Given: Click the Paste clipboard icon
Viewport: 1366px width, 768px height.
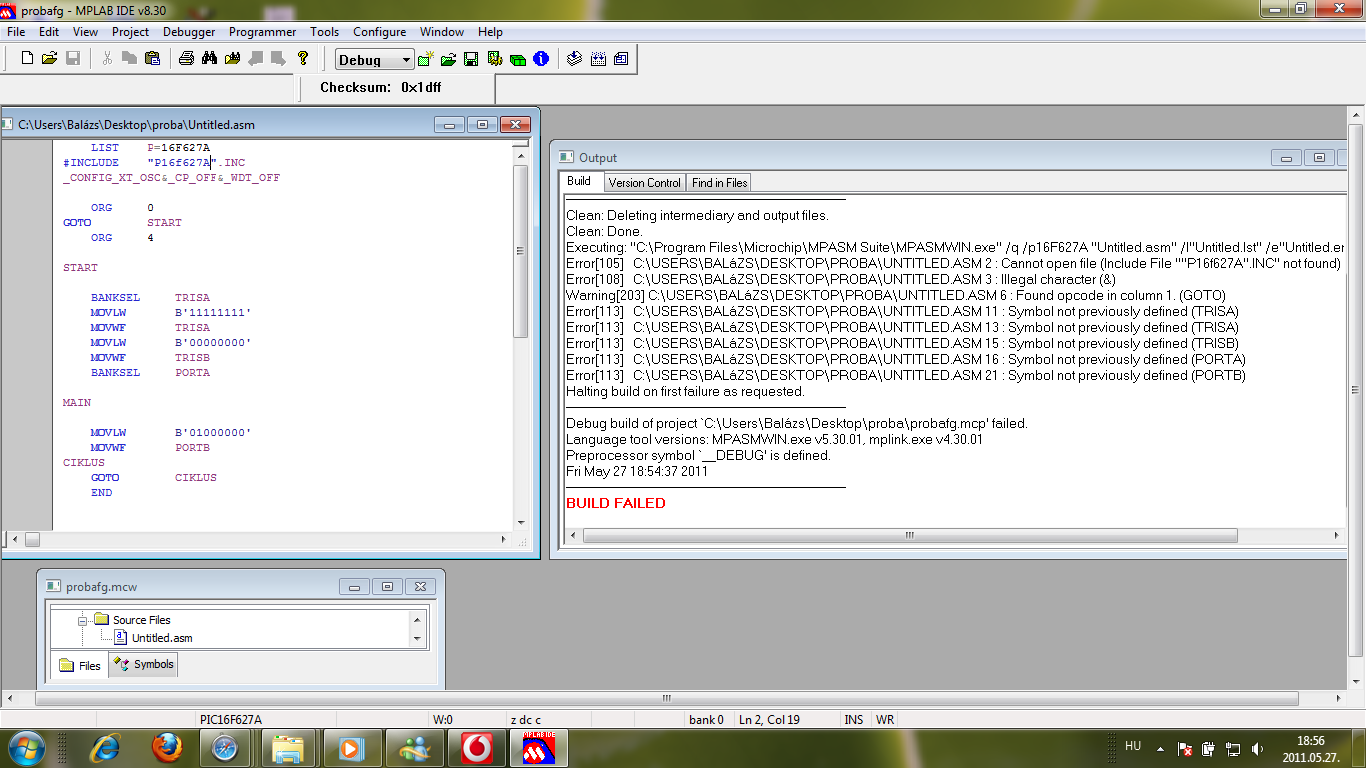Looking at the screenshot, I should tap(152, 59).
